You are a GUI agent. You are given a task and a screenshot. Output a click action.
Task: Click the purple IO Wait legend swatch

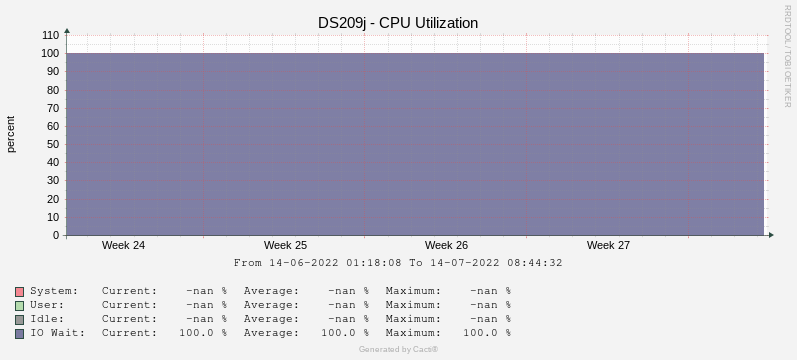[19, 334]
